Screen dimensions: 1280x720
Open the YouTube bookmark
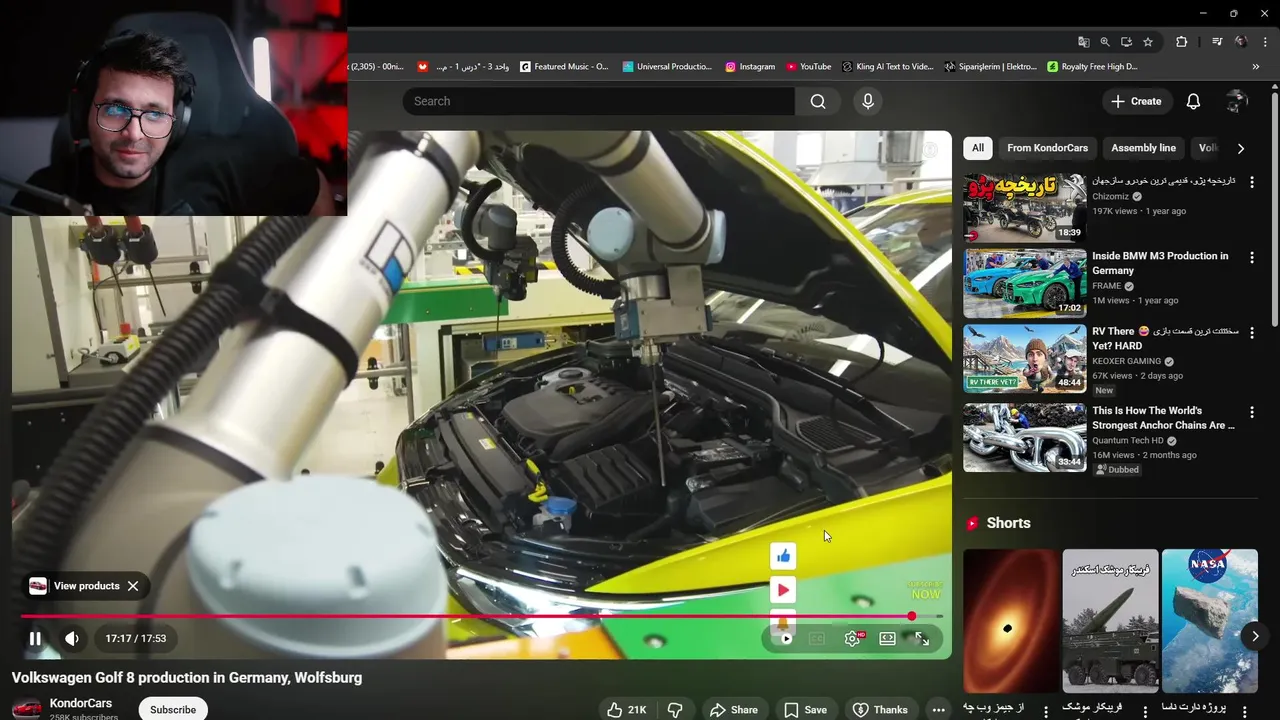pyautogui.click(x=809, y=67)
